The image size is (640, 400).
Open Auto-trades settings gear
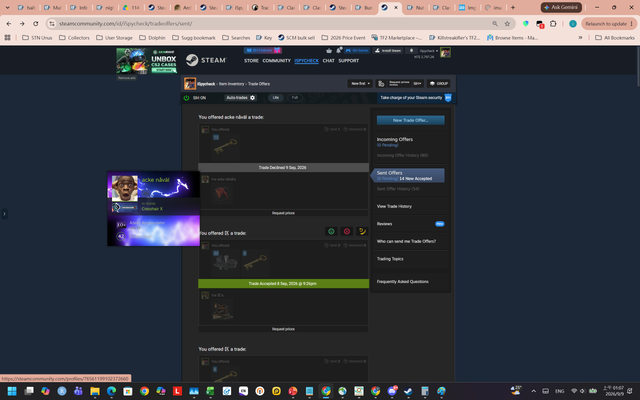click(253, 98)
